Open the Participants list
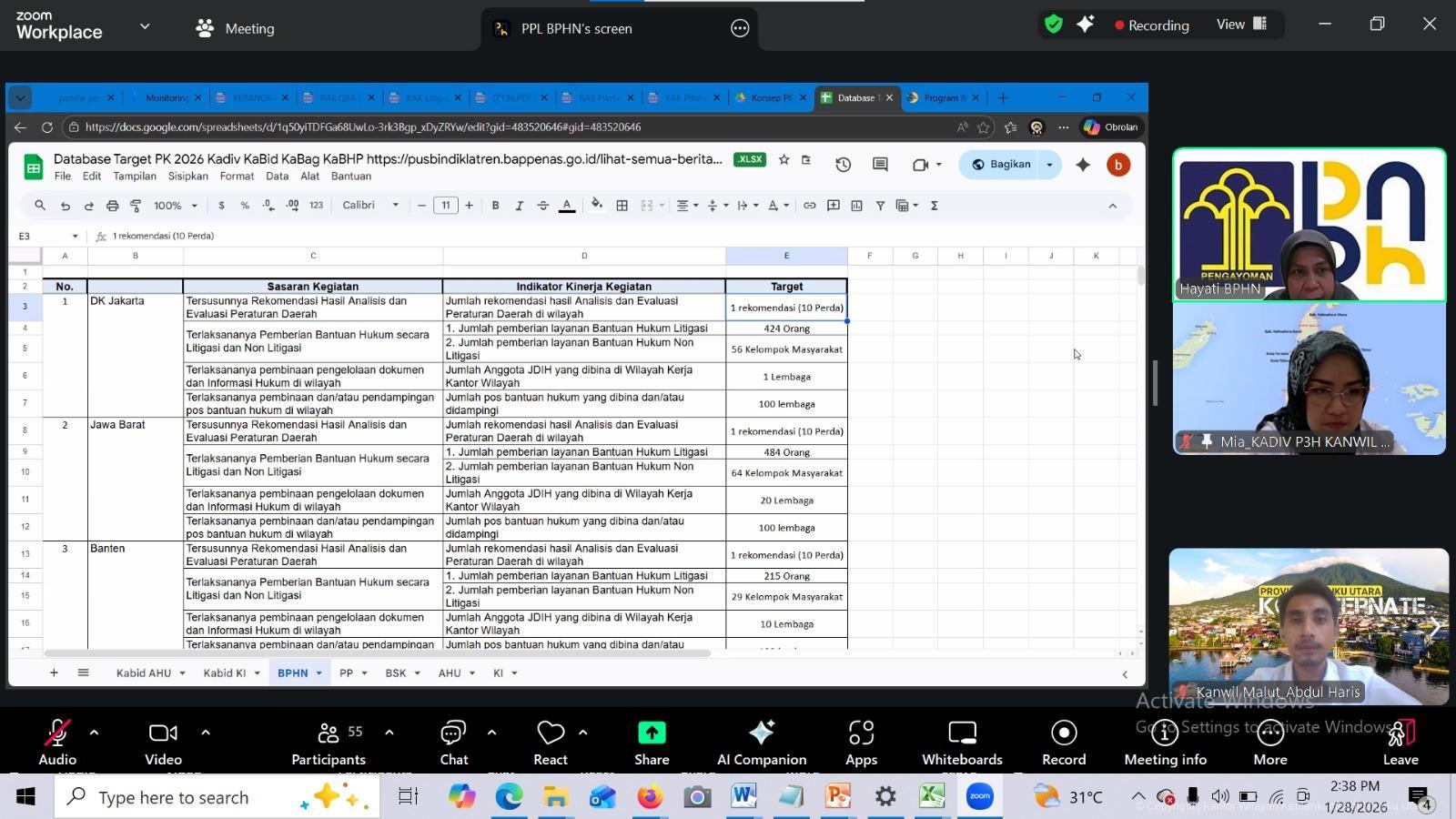This screenshot has height=819, width=1456. click(x=328, y=733)
